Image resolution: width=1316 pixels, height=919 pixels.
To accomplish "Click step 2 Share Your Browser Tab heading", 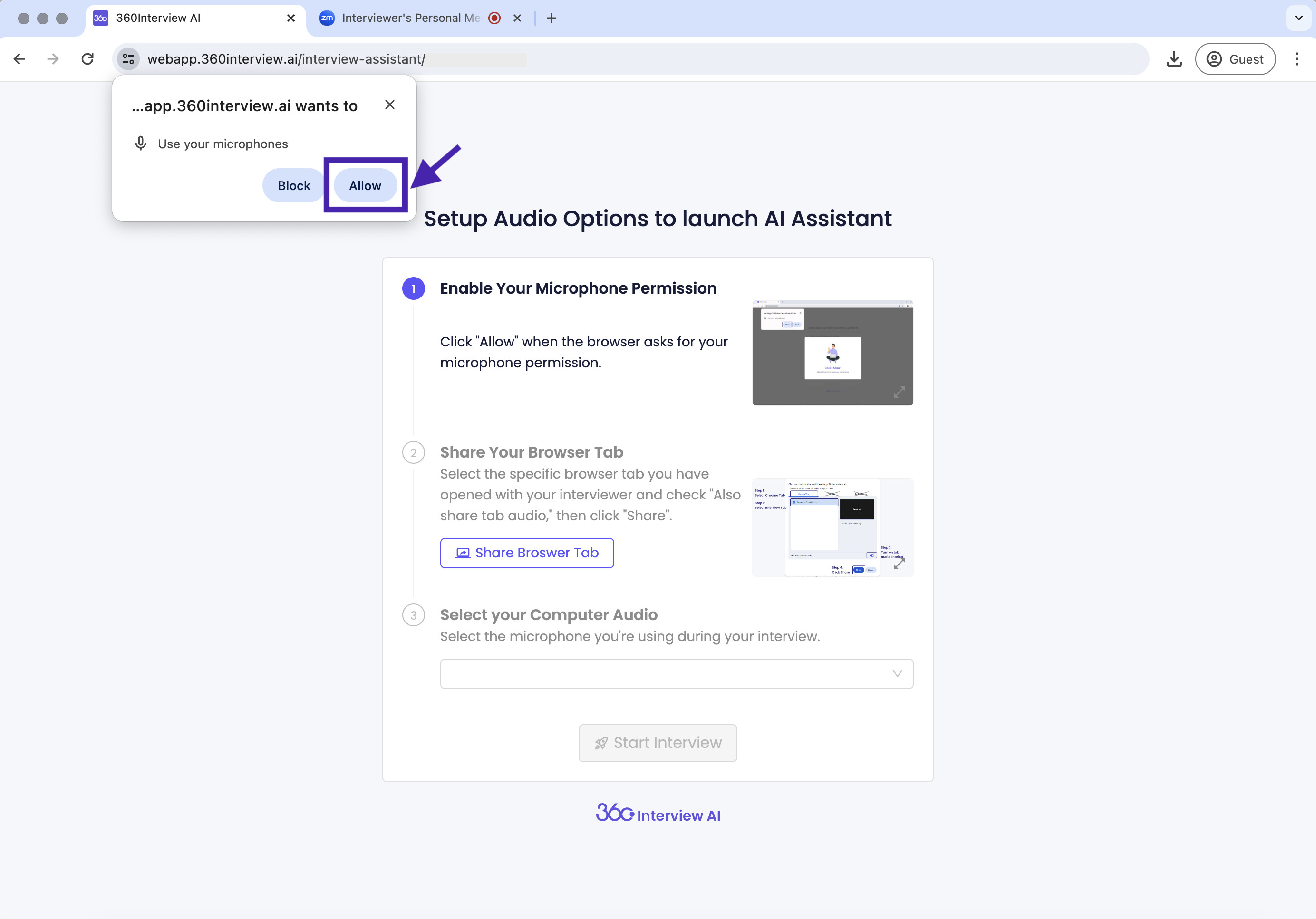I will pyautogui.click(x=532, y=452).
